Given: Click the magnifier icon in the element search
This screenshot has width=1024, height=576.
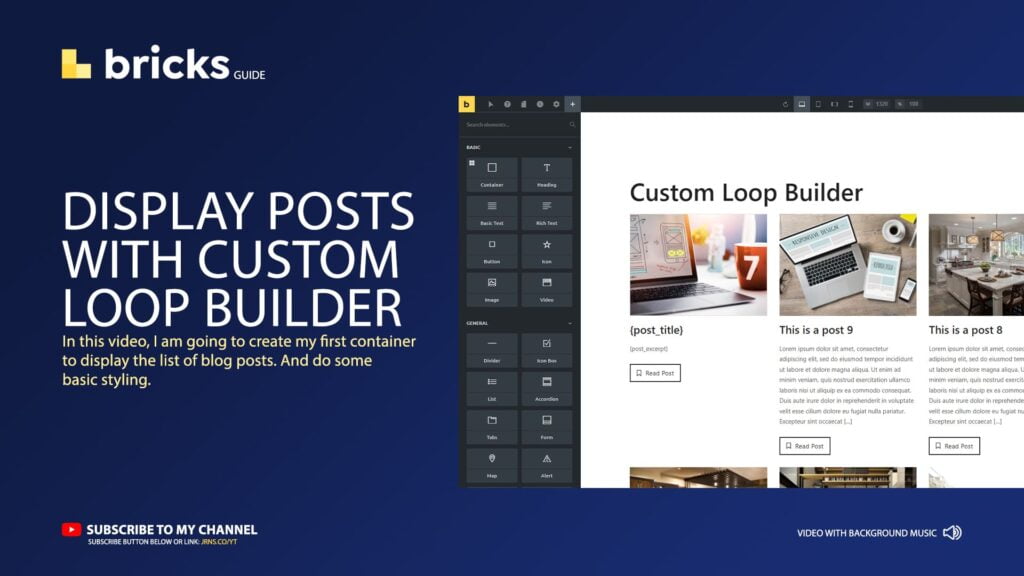Looking at the screenshot, I should coord(572,124).
